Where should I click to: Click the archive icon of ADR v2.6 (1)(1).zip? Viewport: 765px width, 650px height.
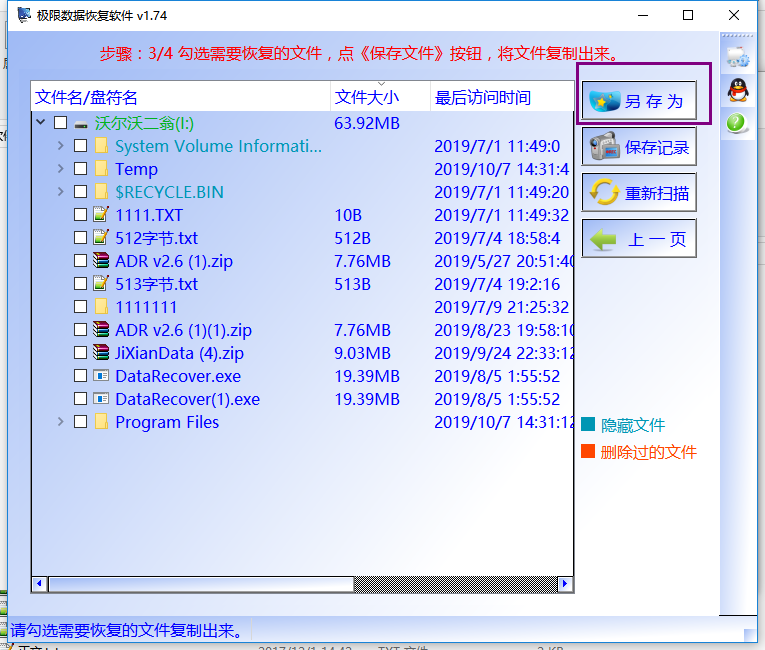coord(101,329)
